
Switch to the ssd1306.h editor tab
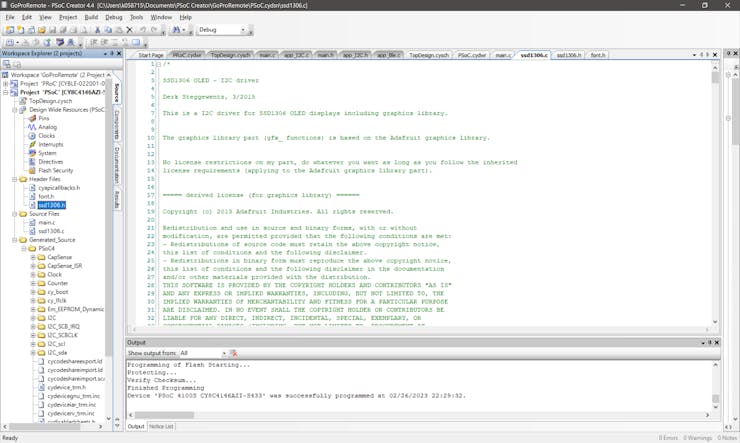pyautogui.click(x=568, y=55)
